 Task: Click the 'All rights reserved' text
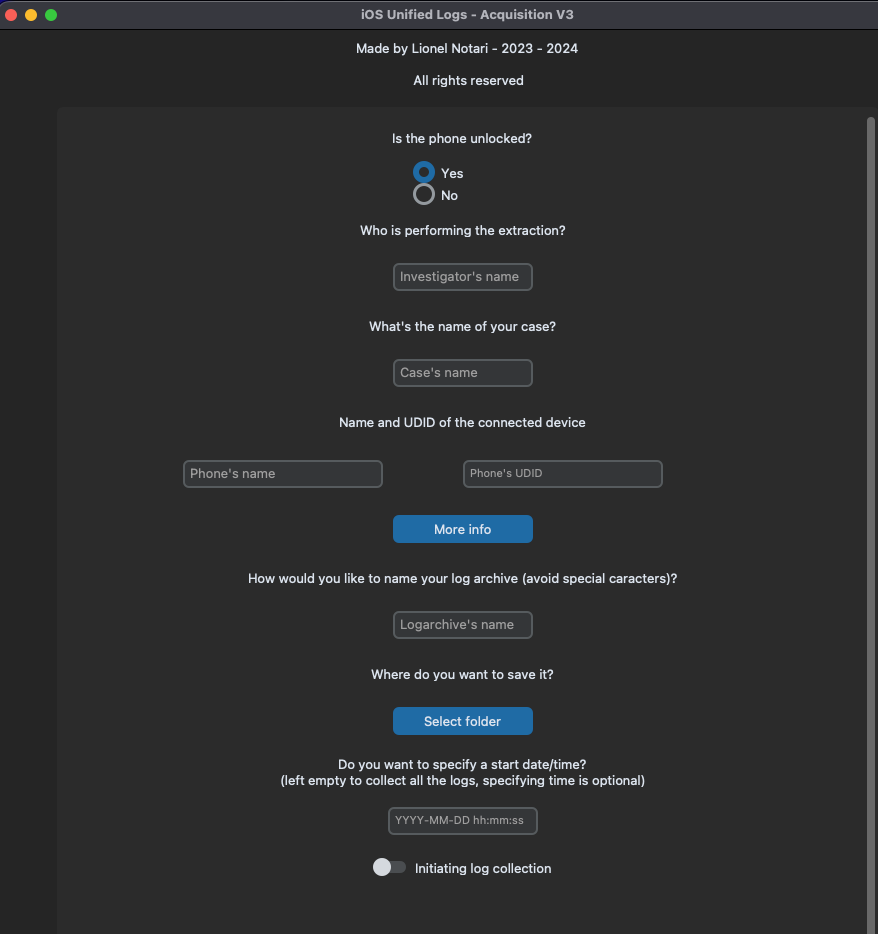coord(468,80)
